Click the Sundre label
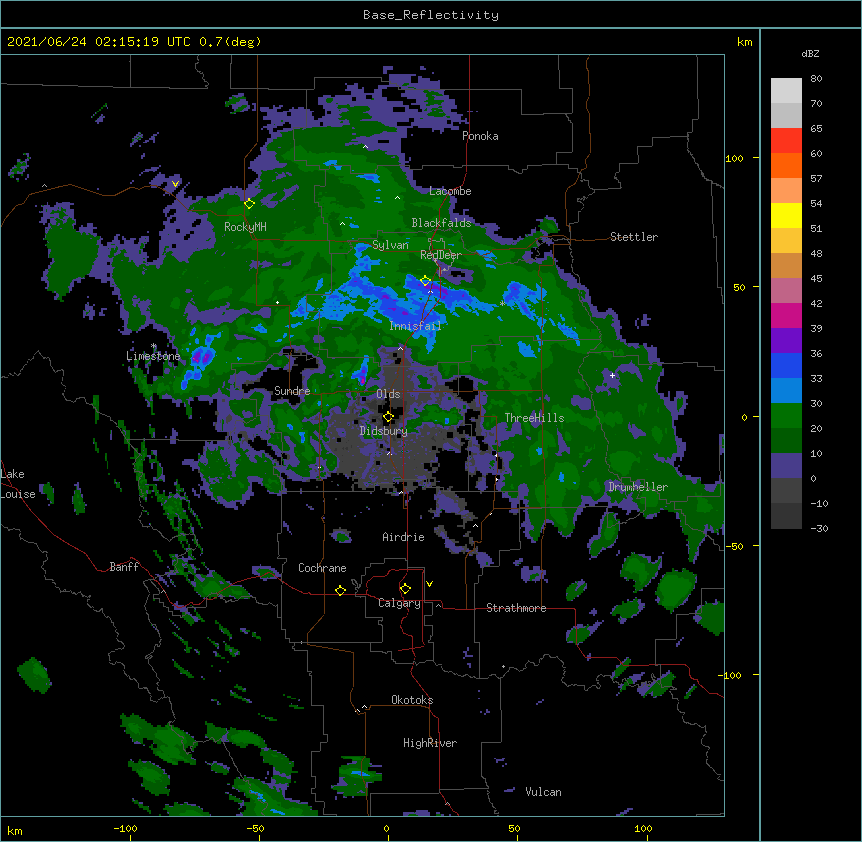Screen dimensions: 862x842 pyautogui.click(x=292, y=391)
